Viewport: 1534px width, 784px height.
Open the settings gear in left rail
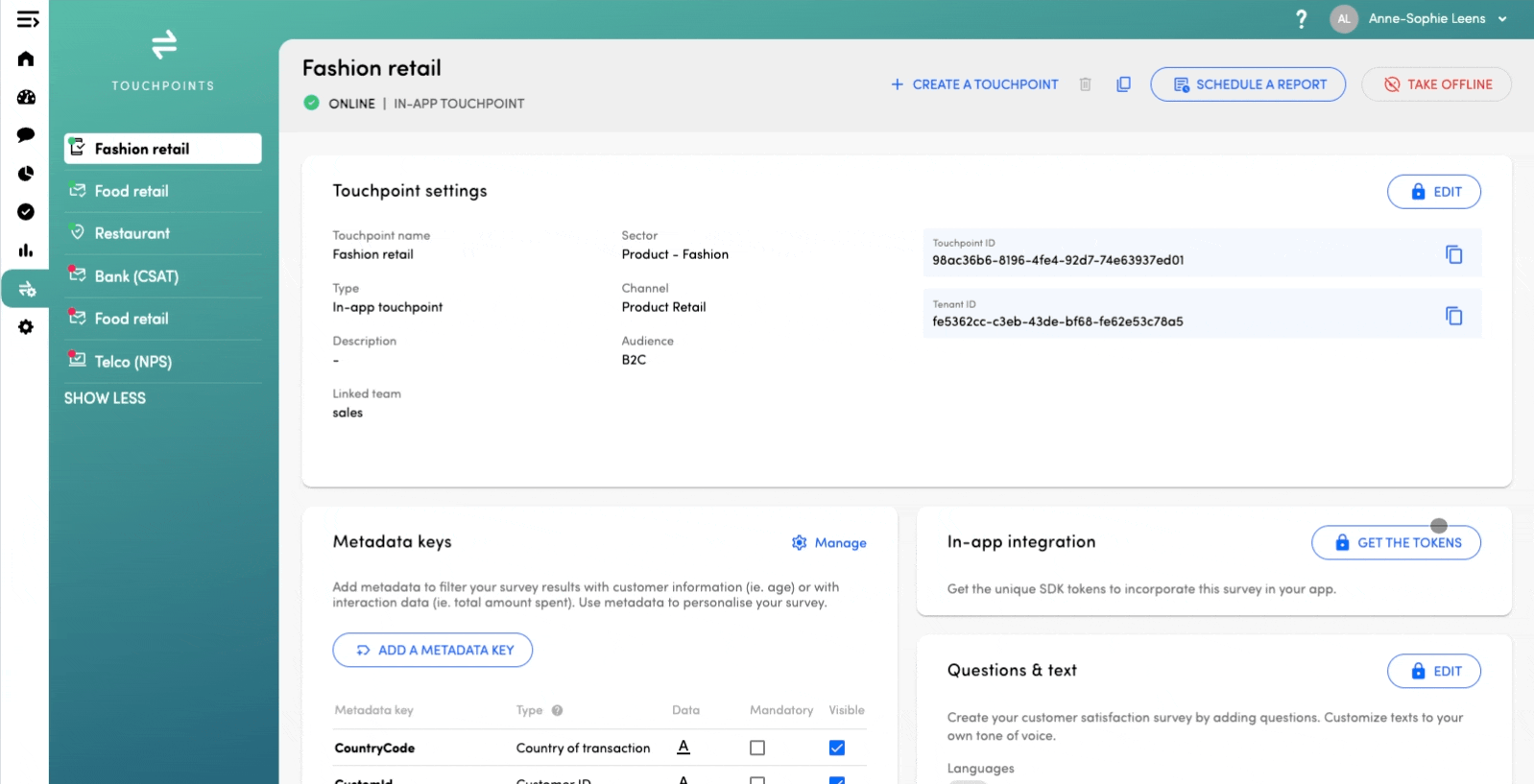pyautogui.click(x=26, y=327)
